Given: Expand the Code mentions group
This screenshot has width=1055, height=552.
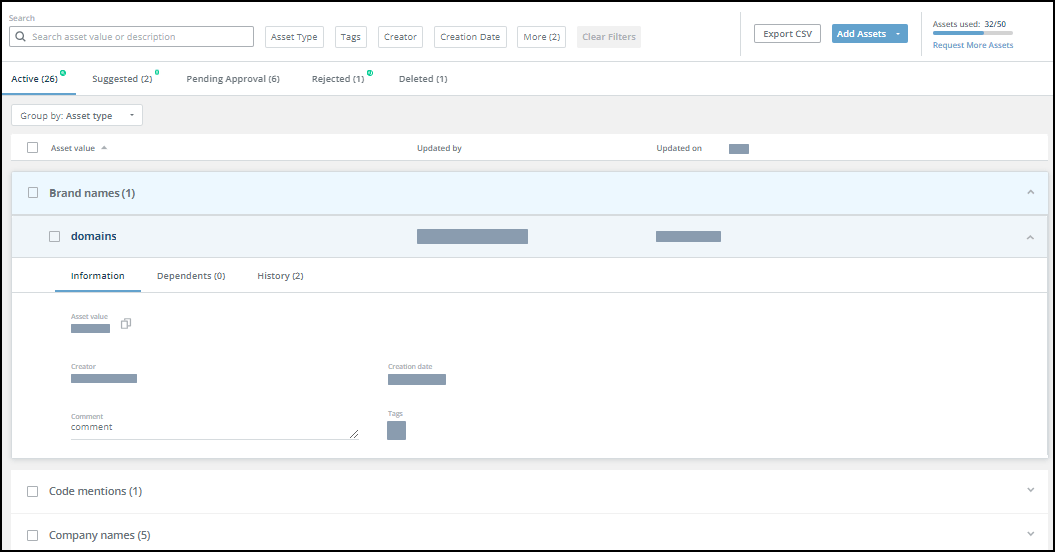Looking at the screenshot, I should pos(1030,491).
